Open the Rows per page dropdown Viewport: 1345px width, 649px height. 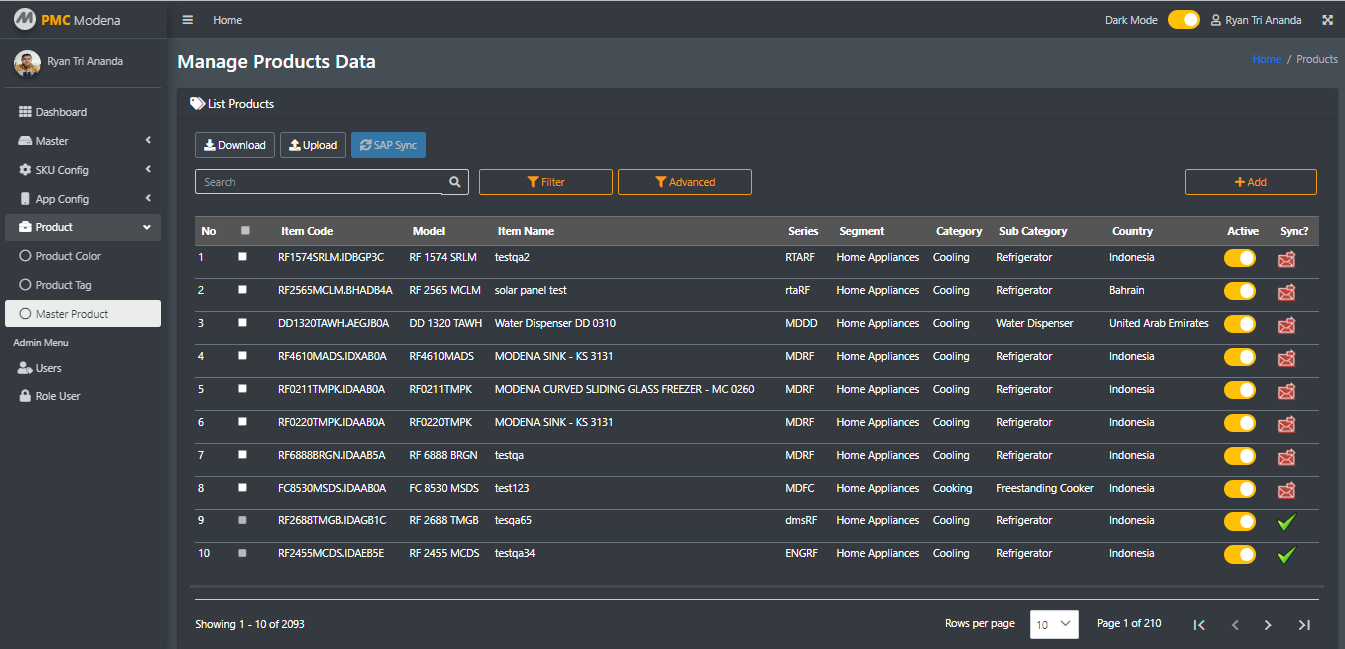(x=1055, y=624)
